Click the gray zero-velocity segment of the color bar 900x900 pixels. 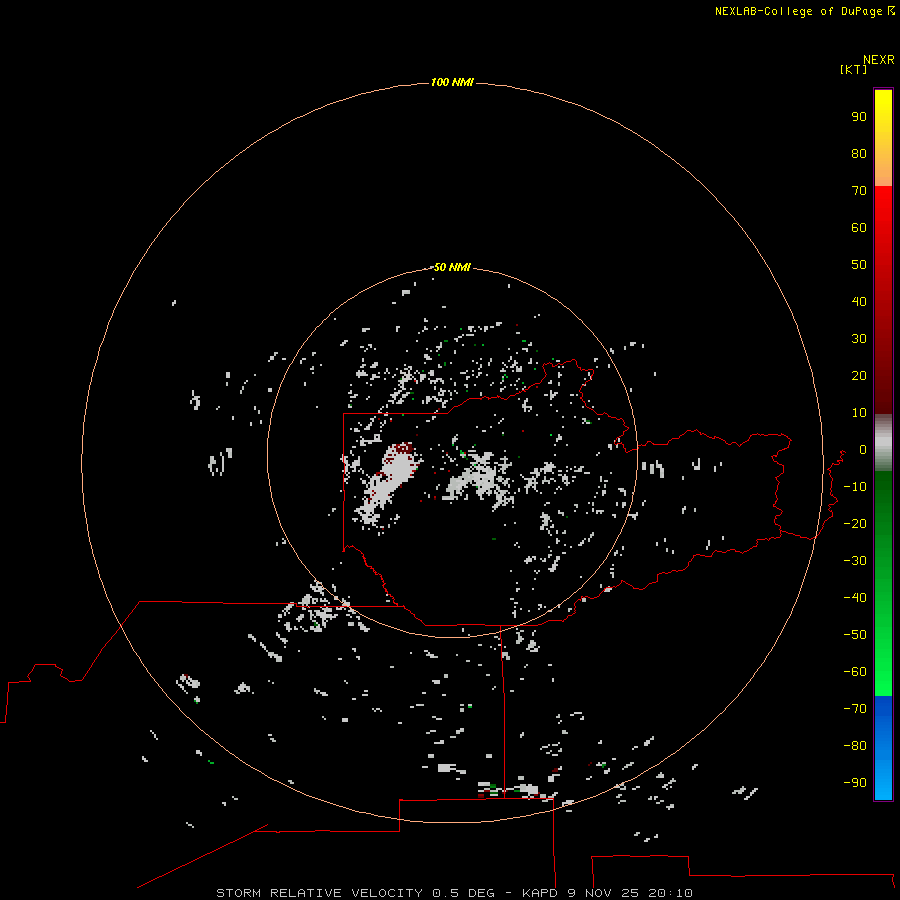pos(883,443)
